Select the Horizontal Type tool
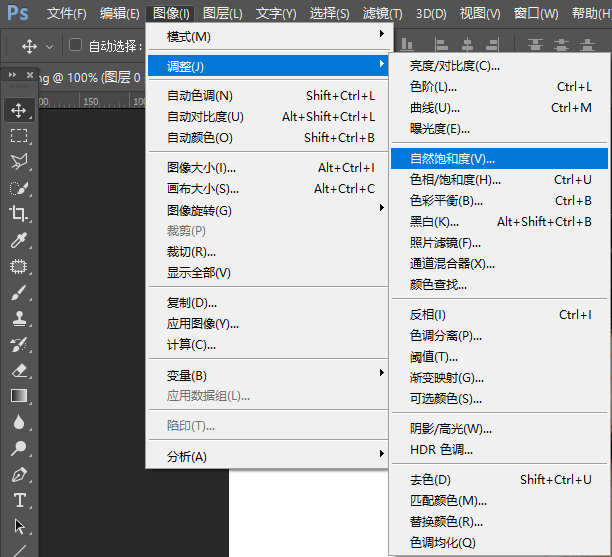The height and width of the screenshot is (557, 612). [19, 500]
